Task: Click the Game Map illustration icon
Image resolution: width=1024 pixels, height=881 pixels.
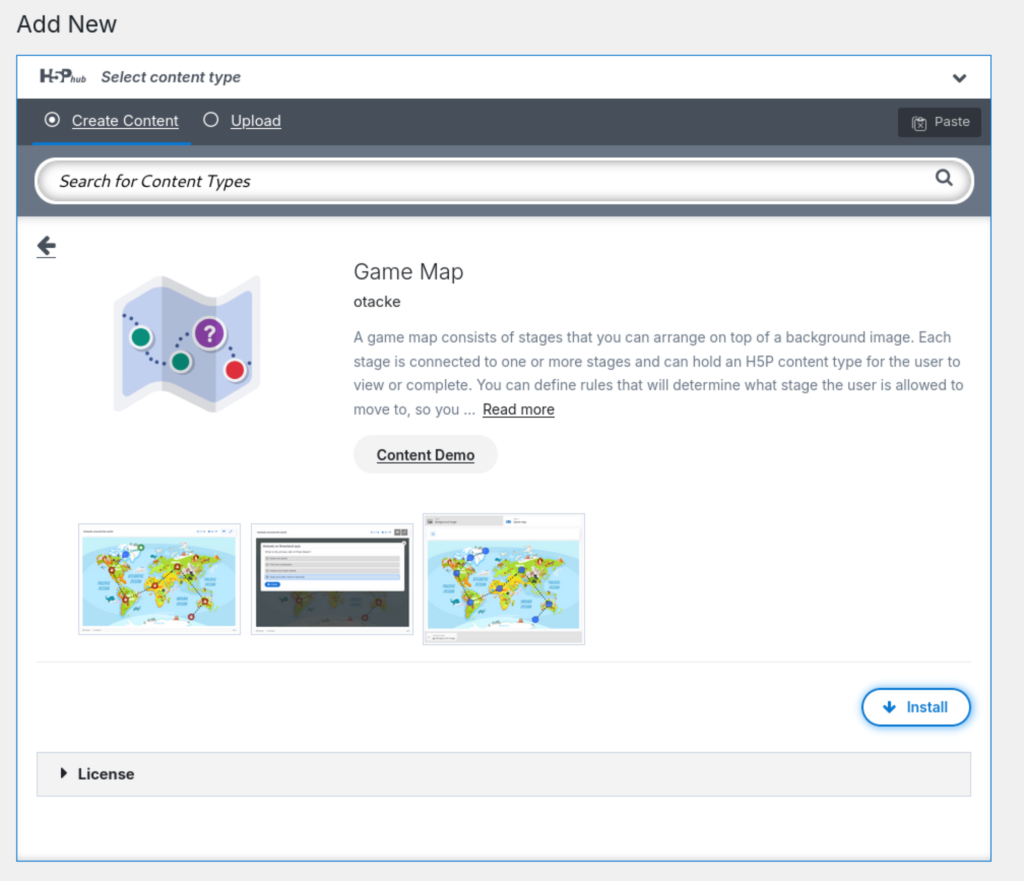Action: tap(186, 341)
